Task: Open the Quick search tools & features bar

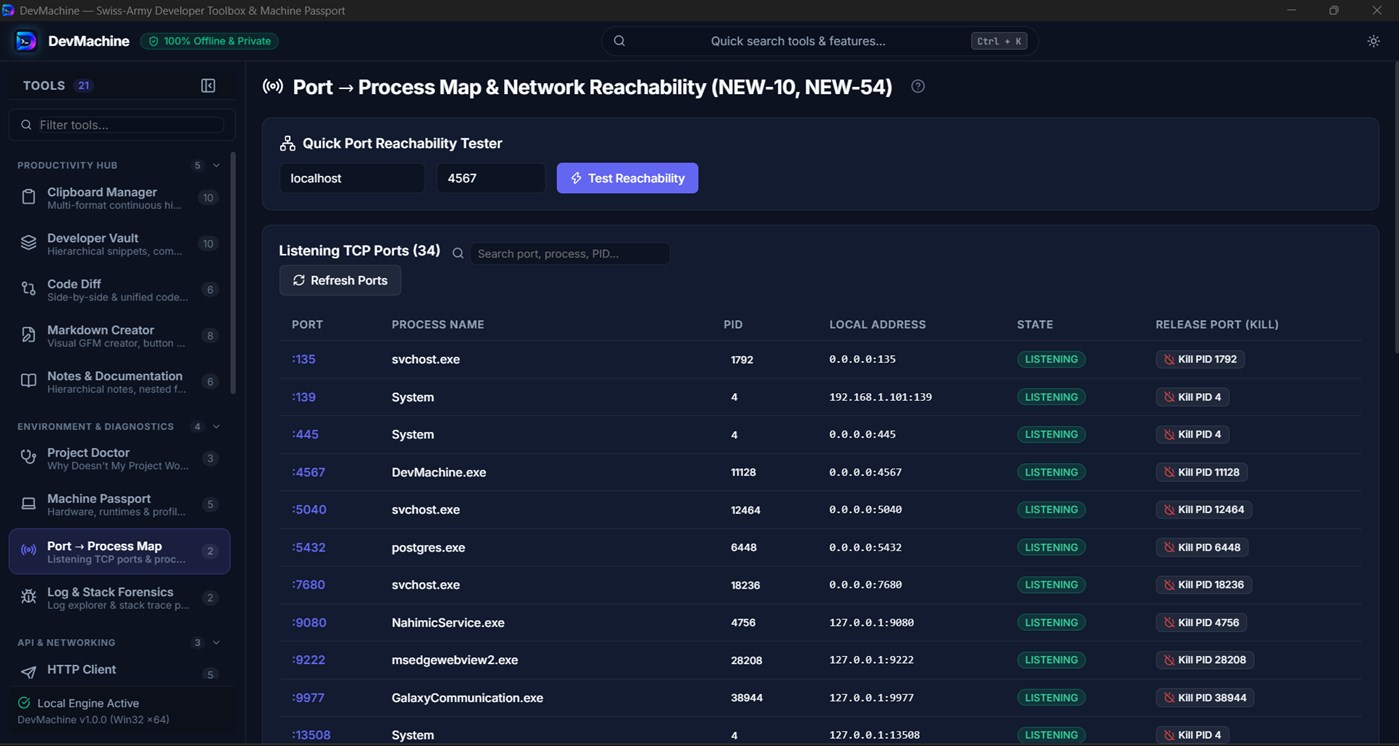Action: pos(819,41)
